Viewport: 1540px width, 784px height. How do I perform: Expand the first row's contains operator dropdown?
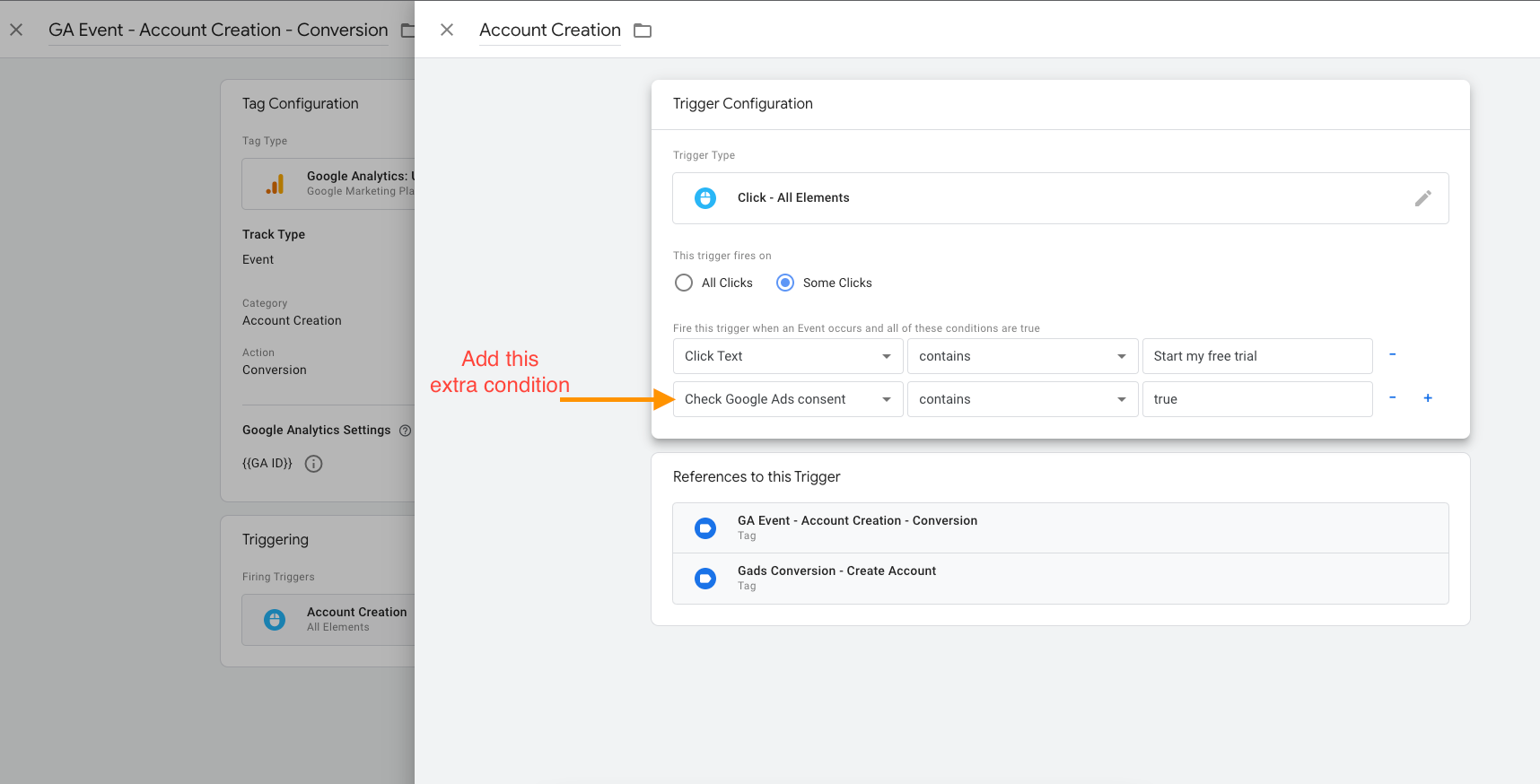[1021, 356]
